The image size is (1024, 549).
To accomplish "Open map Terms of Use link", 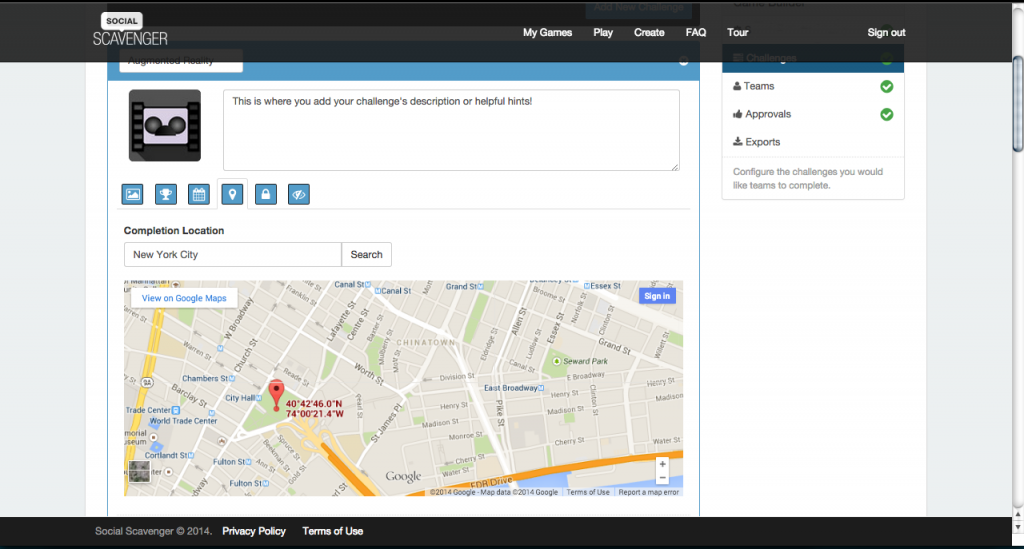I will [588, 492].
